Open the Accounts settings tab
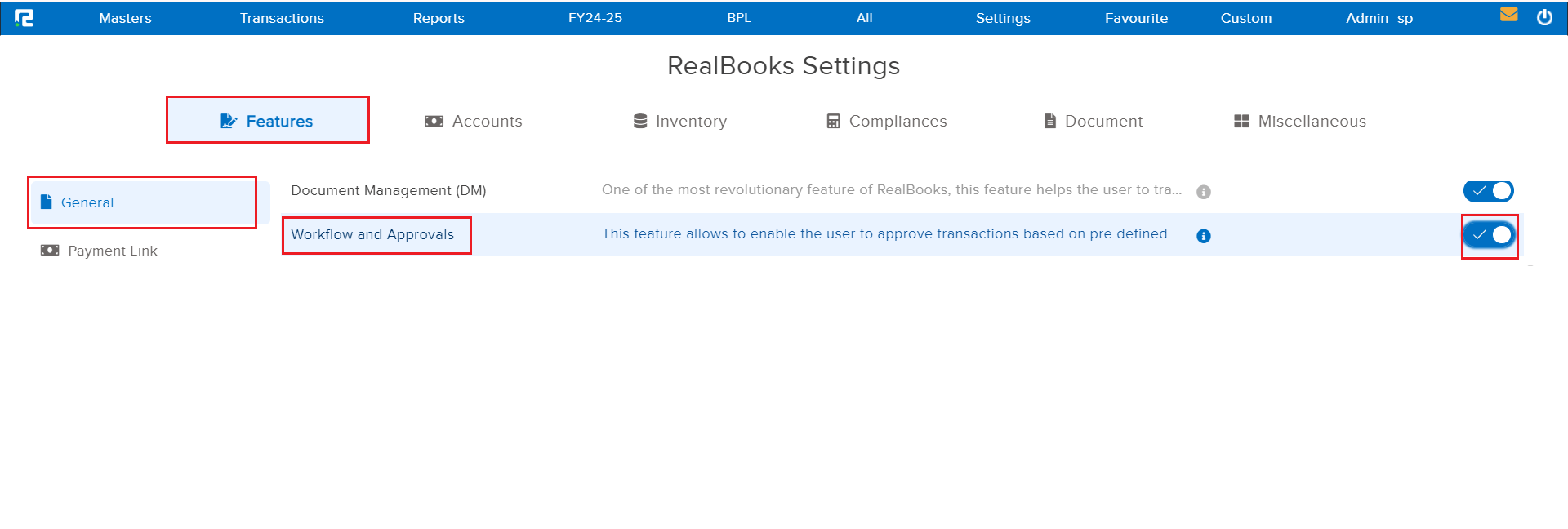1568x529 pixels. [x=474, y=121]
